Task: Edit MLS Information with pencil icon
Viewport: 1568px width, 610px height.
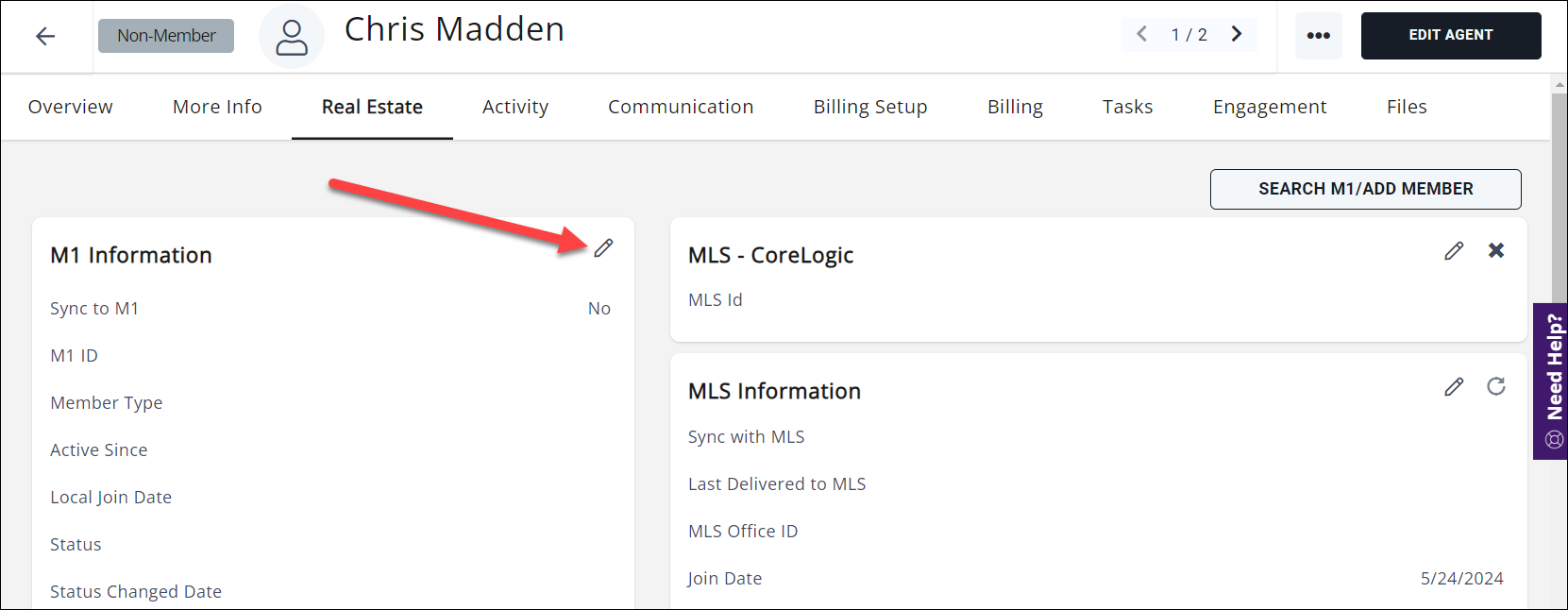Action: [1454, 386]
